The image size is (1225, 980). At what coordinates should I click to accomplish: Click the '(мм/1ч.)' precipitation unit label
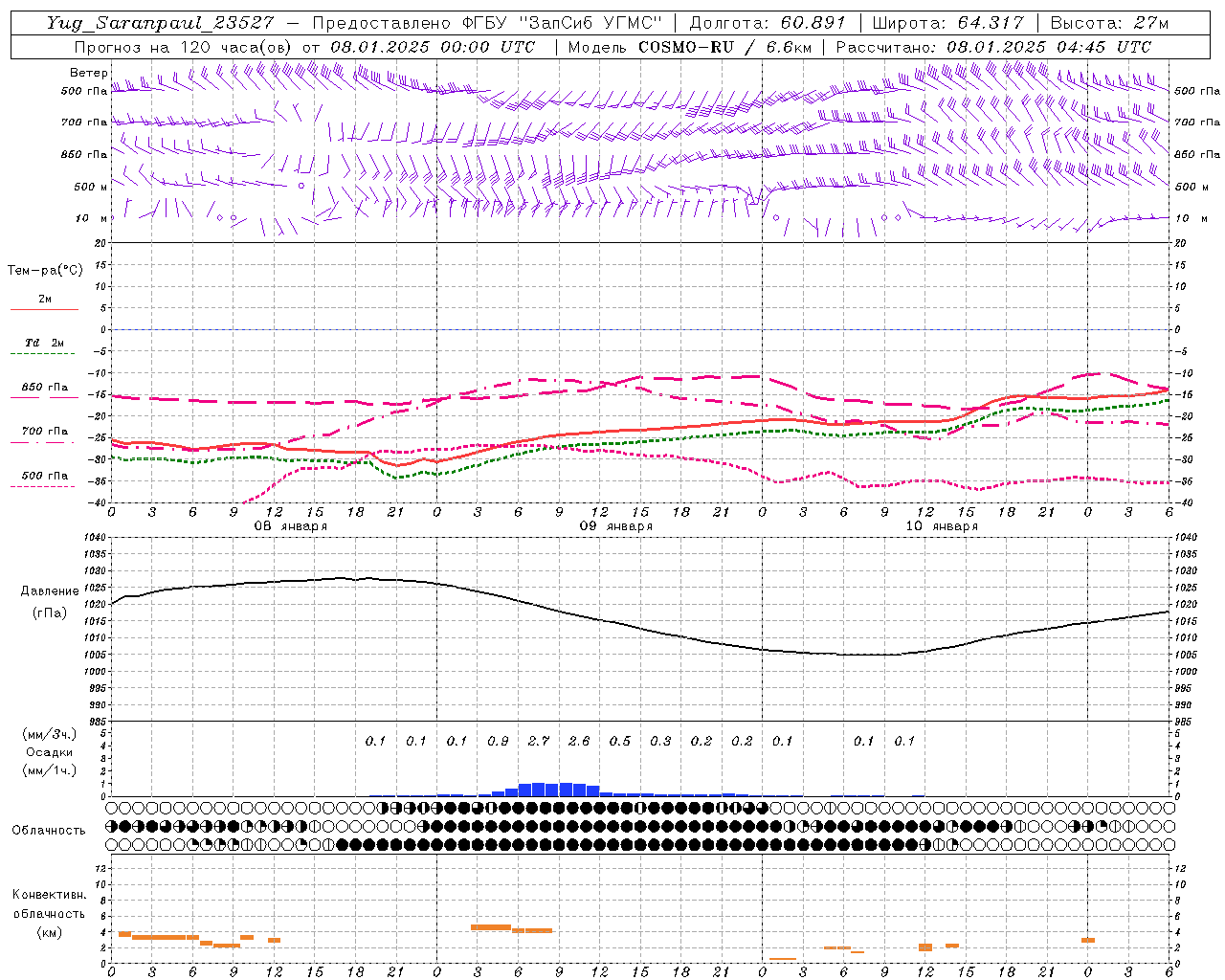point(50,770)
